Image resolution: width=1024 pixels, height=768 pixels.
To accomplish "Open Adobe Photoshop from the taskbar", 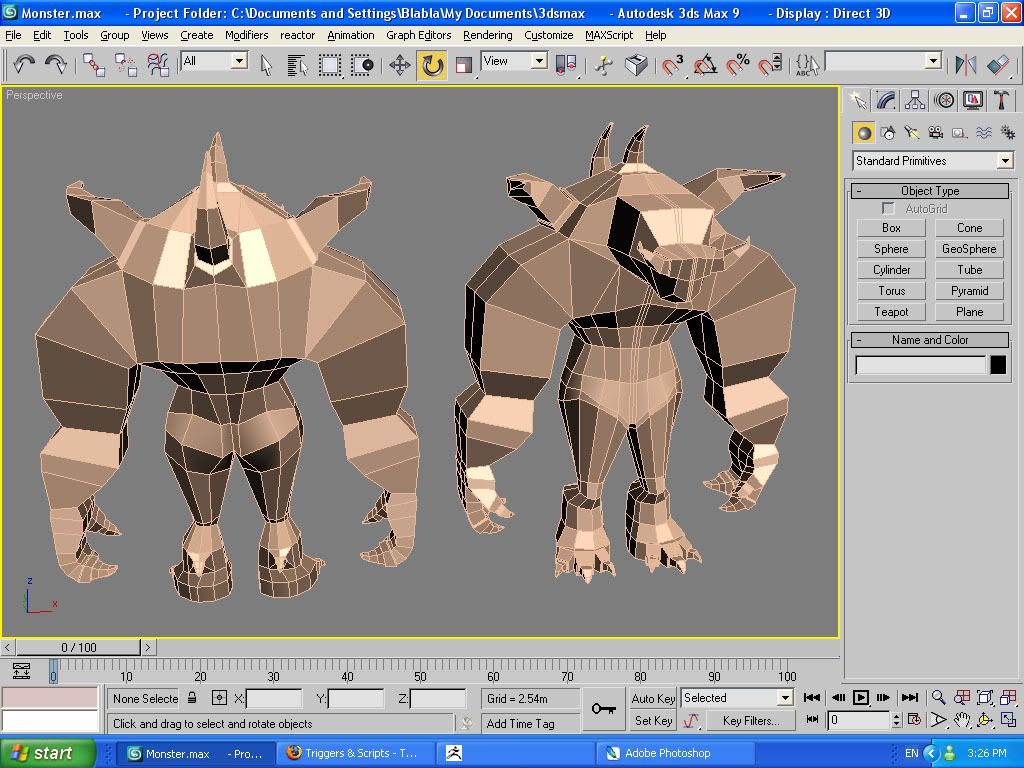I will [676, 753].
